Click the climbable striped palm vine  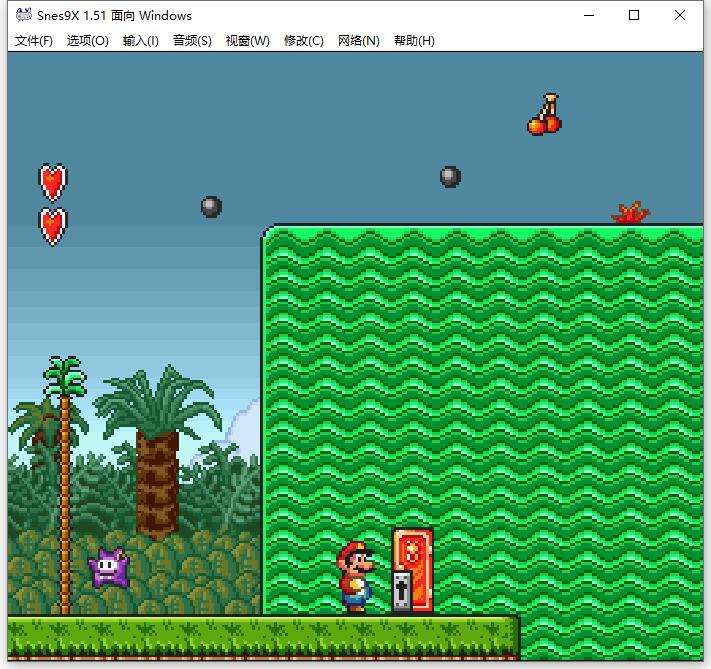pyautogui.click(x=65, y=485)
